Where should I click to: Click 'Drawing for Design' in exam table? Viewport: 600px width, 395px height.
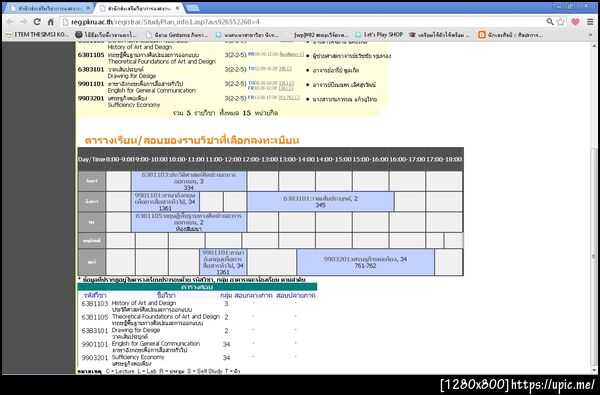tap(136, 330)
